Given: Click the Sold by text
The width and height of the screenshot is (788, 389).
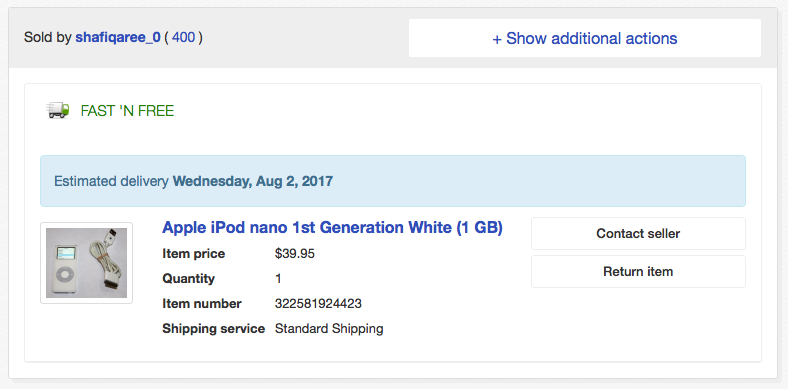Looking at the screenshot, I should (x=48, y=38).
